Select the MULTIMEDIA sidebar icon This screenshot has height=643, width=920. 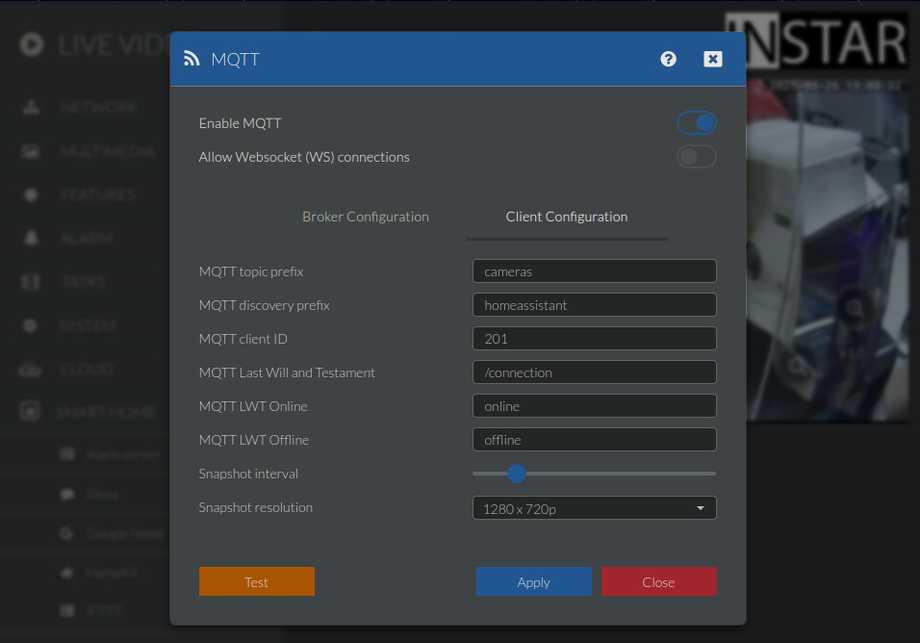(x=30, y=150)
